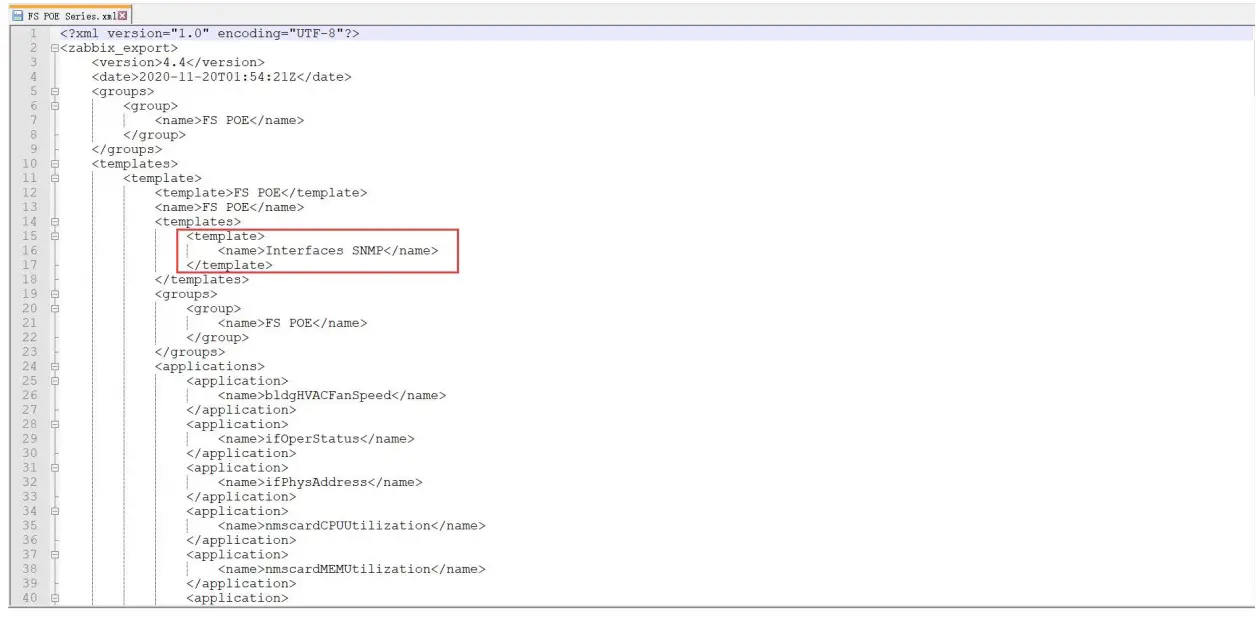The width and height of the screenshot is (1258, 618).
Task: Collapse the application node on line 37
Action: tap(55, 555)
